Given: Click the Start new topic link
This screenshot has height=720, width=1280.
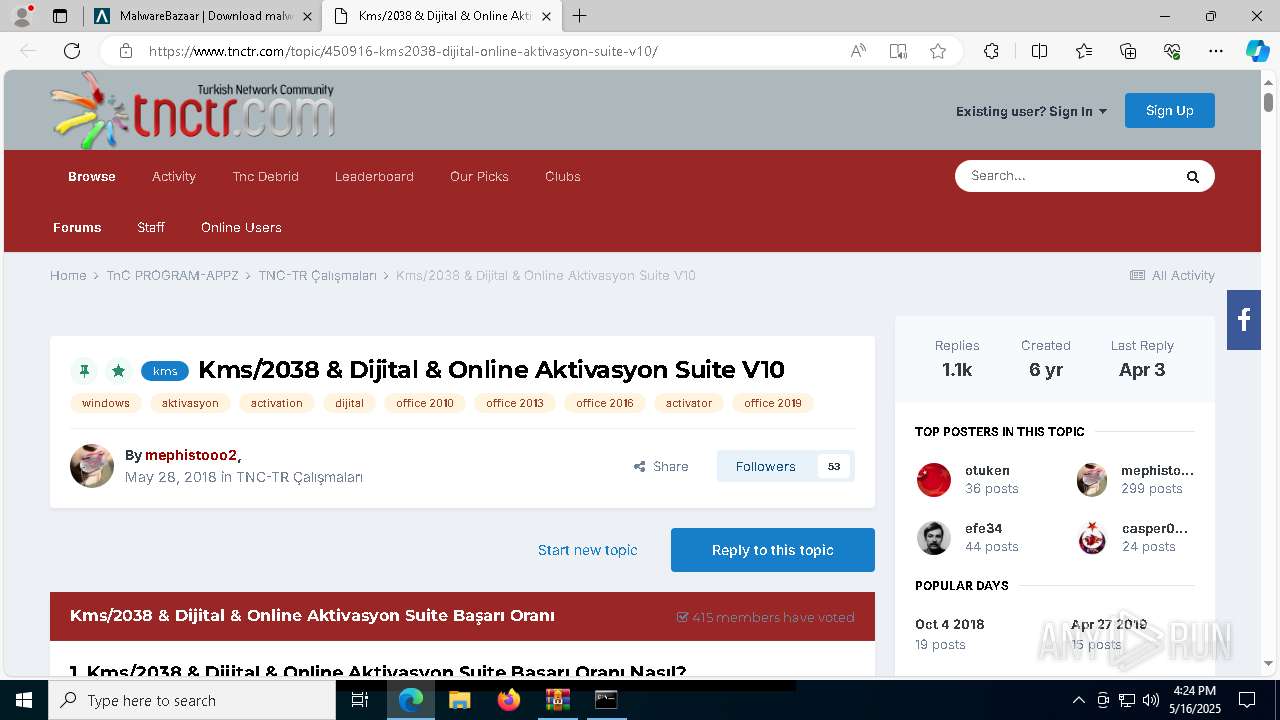Looking at the screenshot, I should (x=587, y=550).
